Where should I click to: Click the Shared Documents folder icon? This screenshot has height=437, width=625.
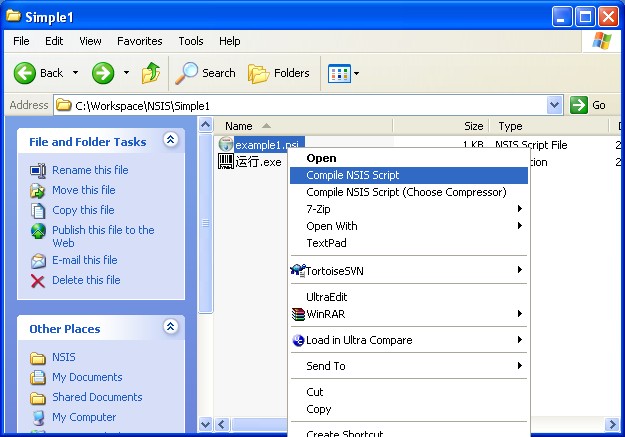point(38,398)
